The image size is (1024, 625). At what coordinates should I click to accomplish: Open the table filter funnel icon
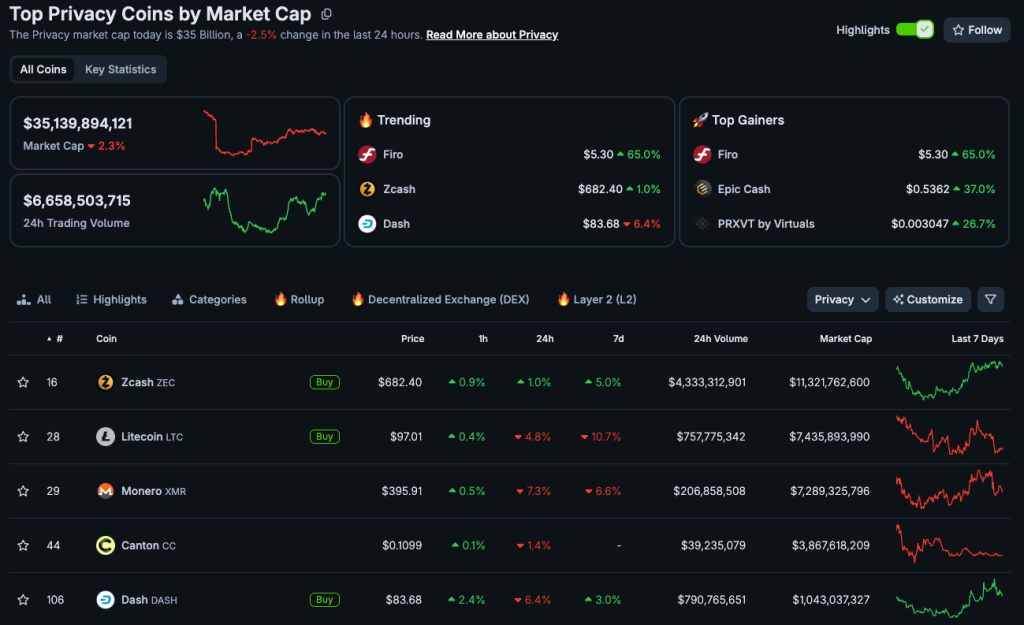(990, 299)
